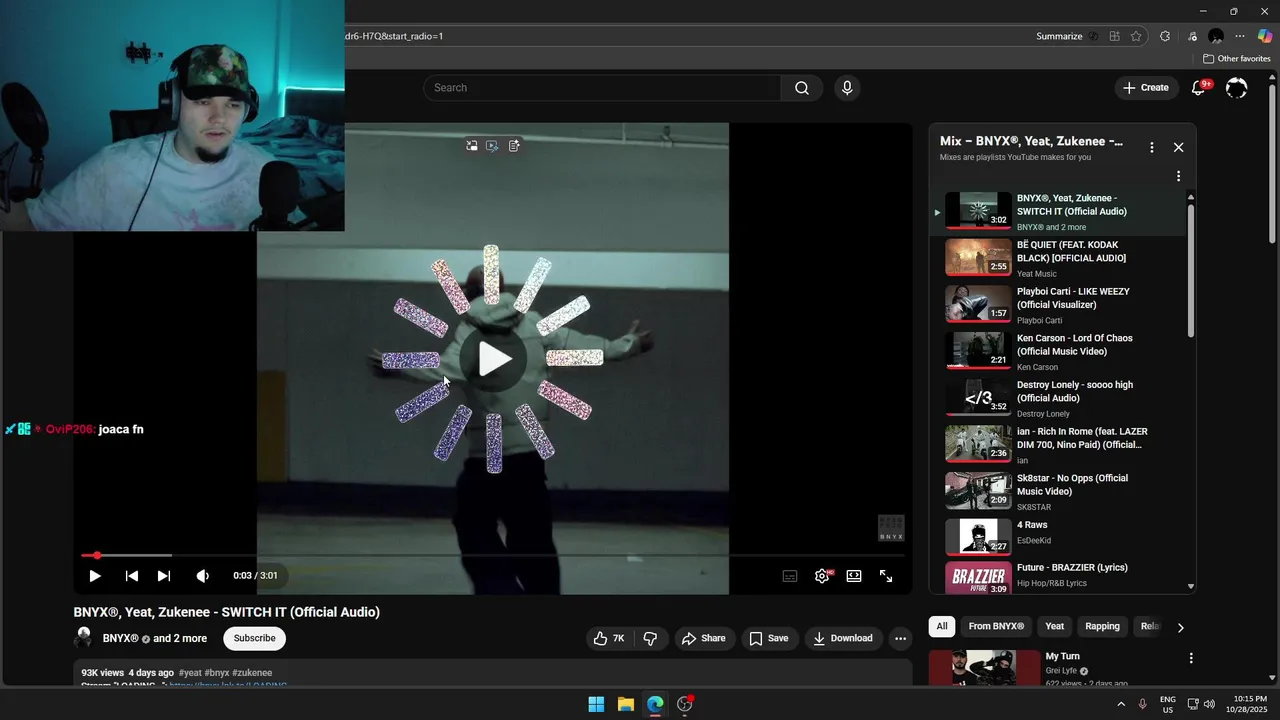Viewport: 1280px width, 720px height.
Task: Mute the video volume speaker icon
Action: [203, 576]
